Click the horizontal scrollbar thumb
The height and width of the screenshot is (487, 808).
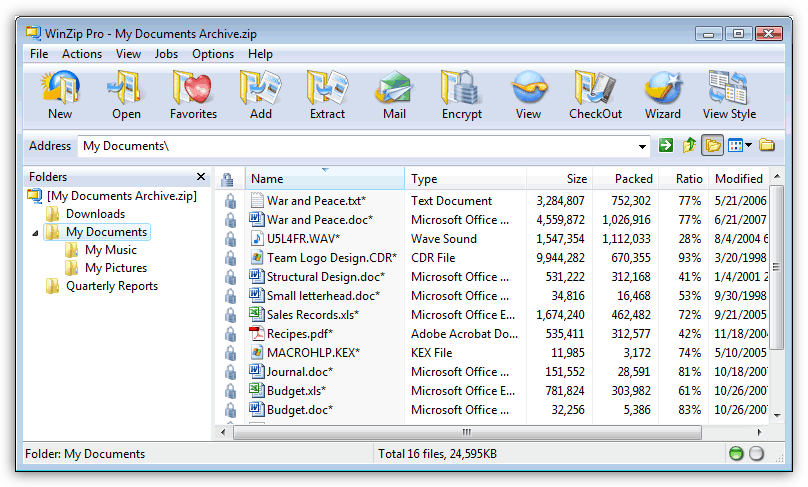pyautogui.click(x=467, y=432)
